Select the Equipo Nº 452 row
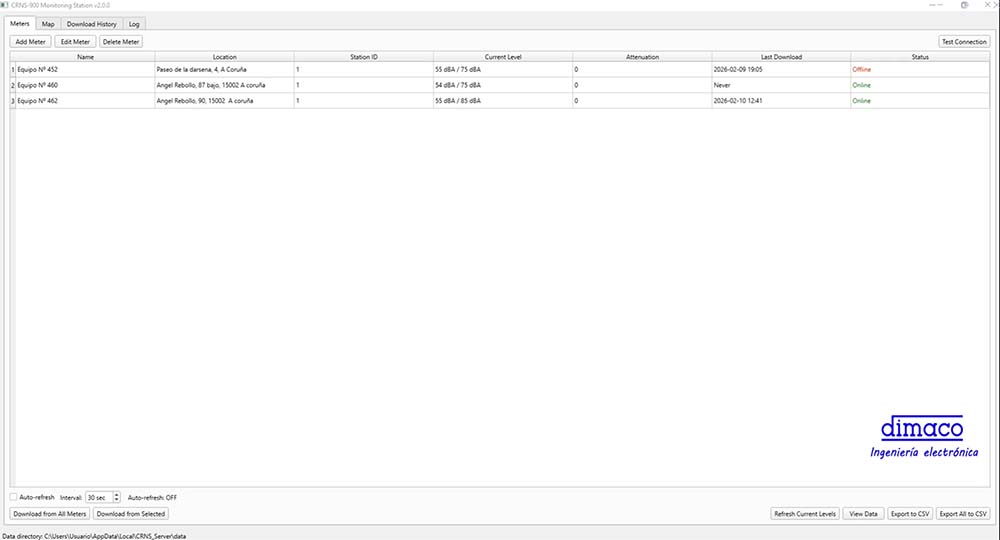Screen dimensions: 1000x540 tap(85, 70)
